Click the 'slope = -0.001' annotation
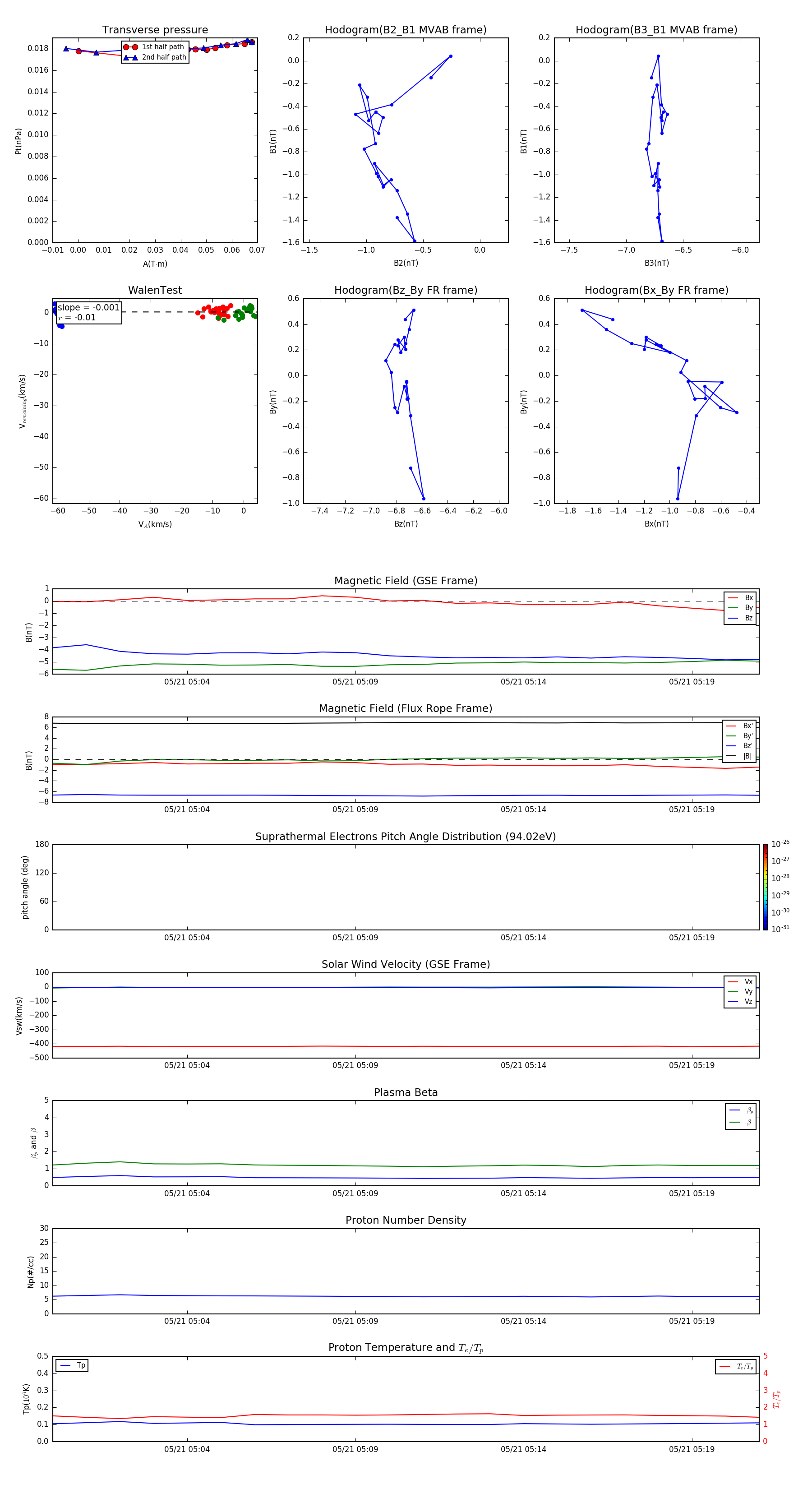The image size is (812, 1489). (88, 308)
